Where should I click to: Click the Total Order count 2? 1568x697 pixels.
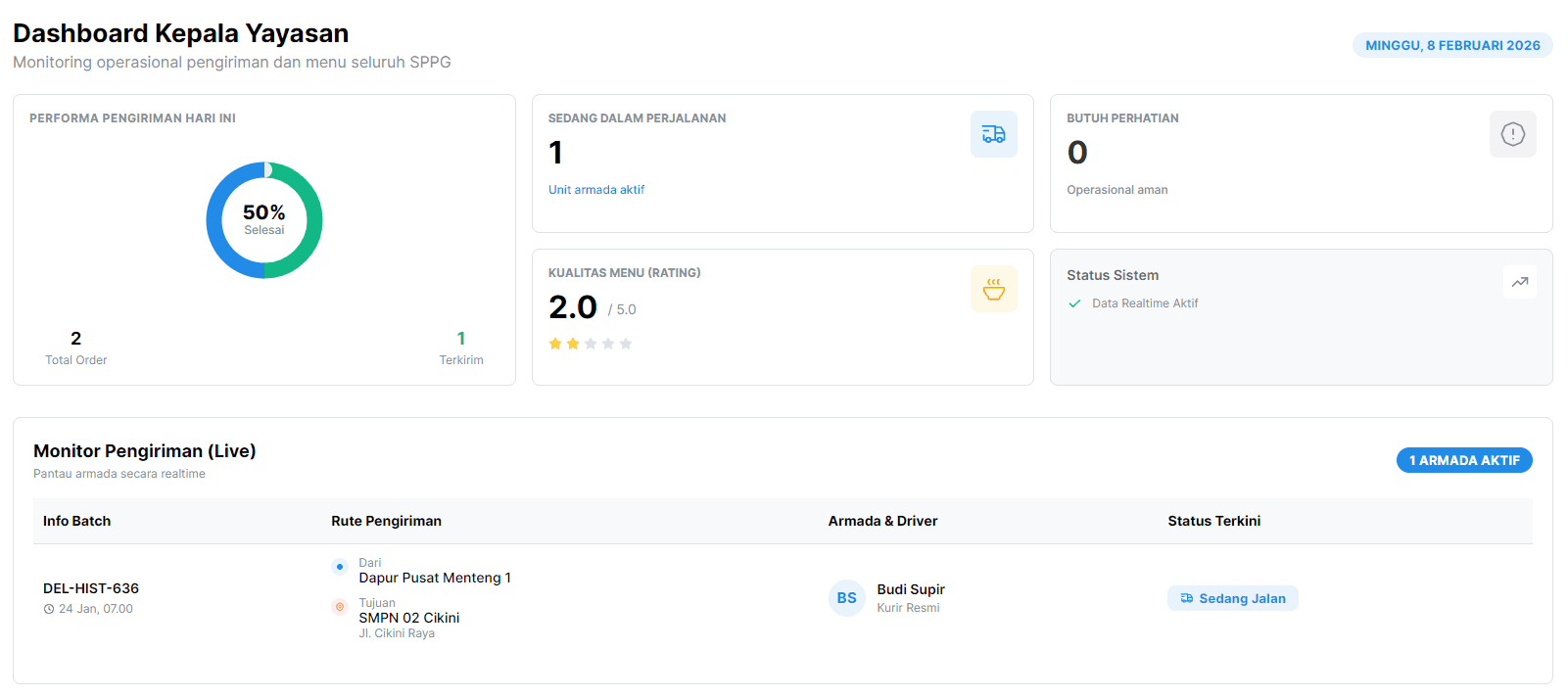[76, 338]
